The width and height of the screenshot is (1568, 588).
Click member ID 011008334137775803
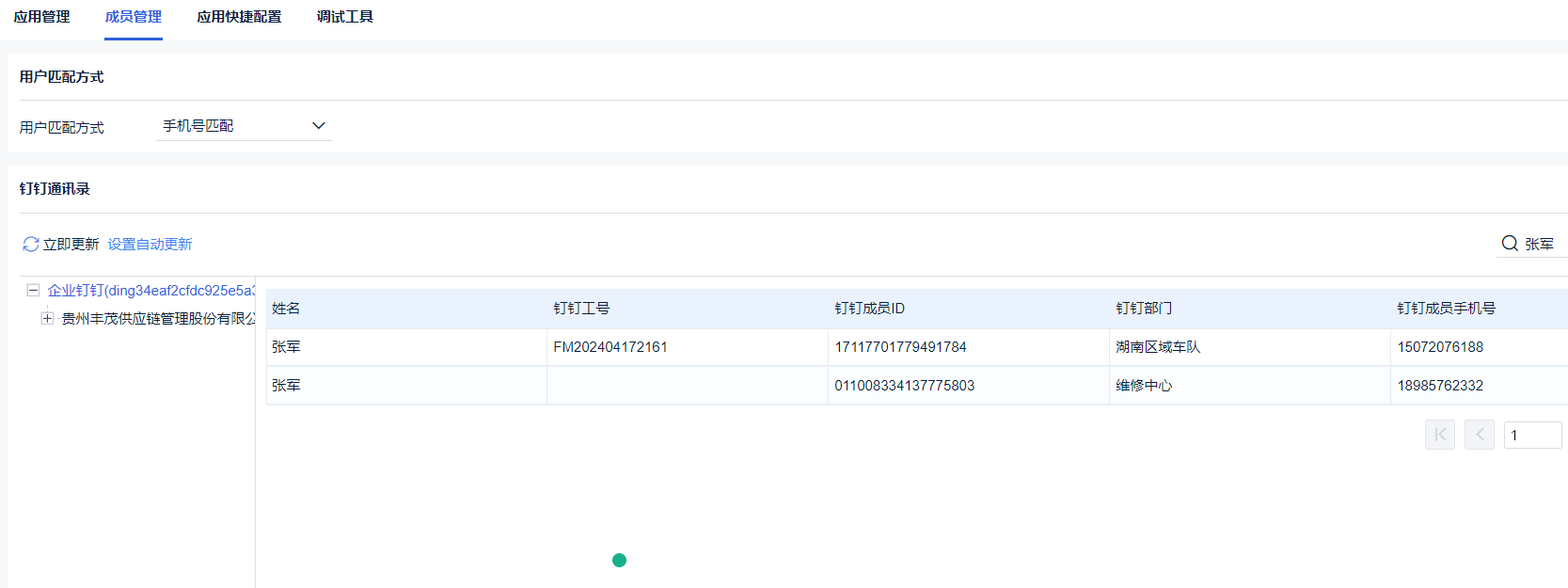[904, 386]
